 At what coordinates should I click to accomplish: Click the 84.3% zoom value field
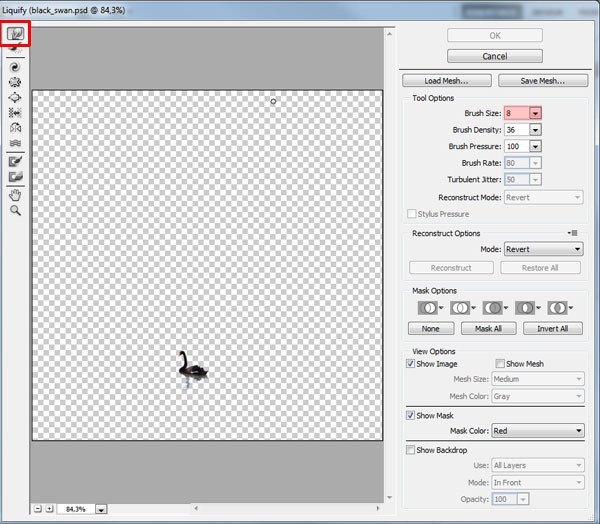(76, 509)
